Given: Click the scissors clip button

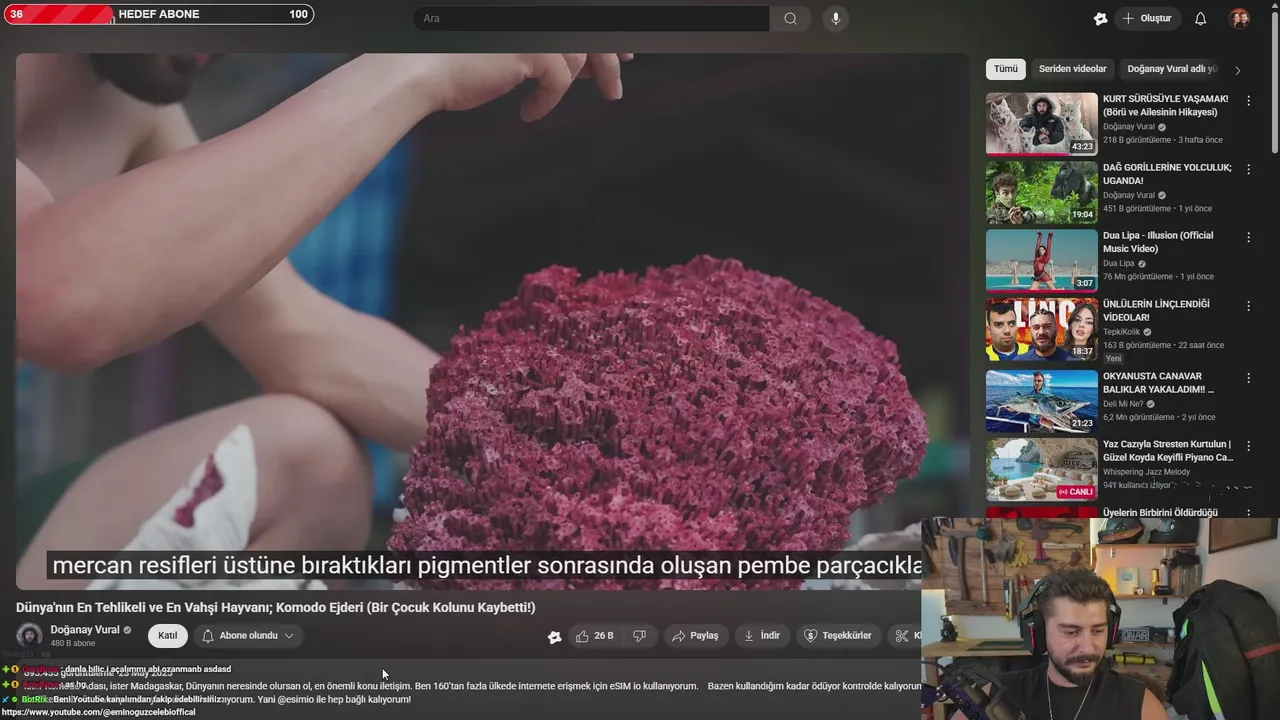Looking at the screenshot, I should coord(903,636).
